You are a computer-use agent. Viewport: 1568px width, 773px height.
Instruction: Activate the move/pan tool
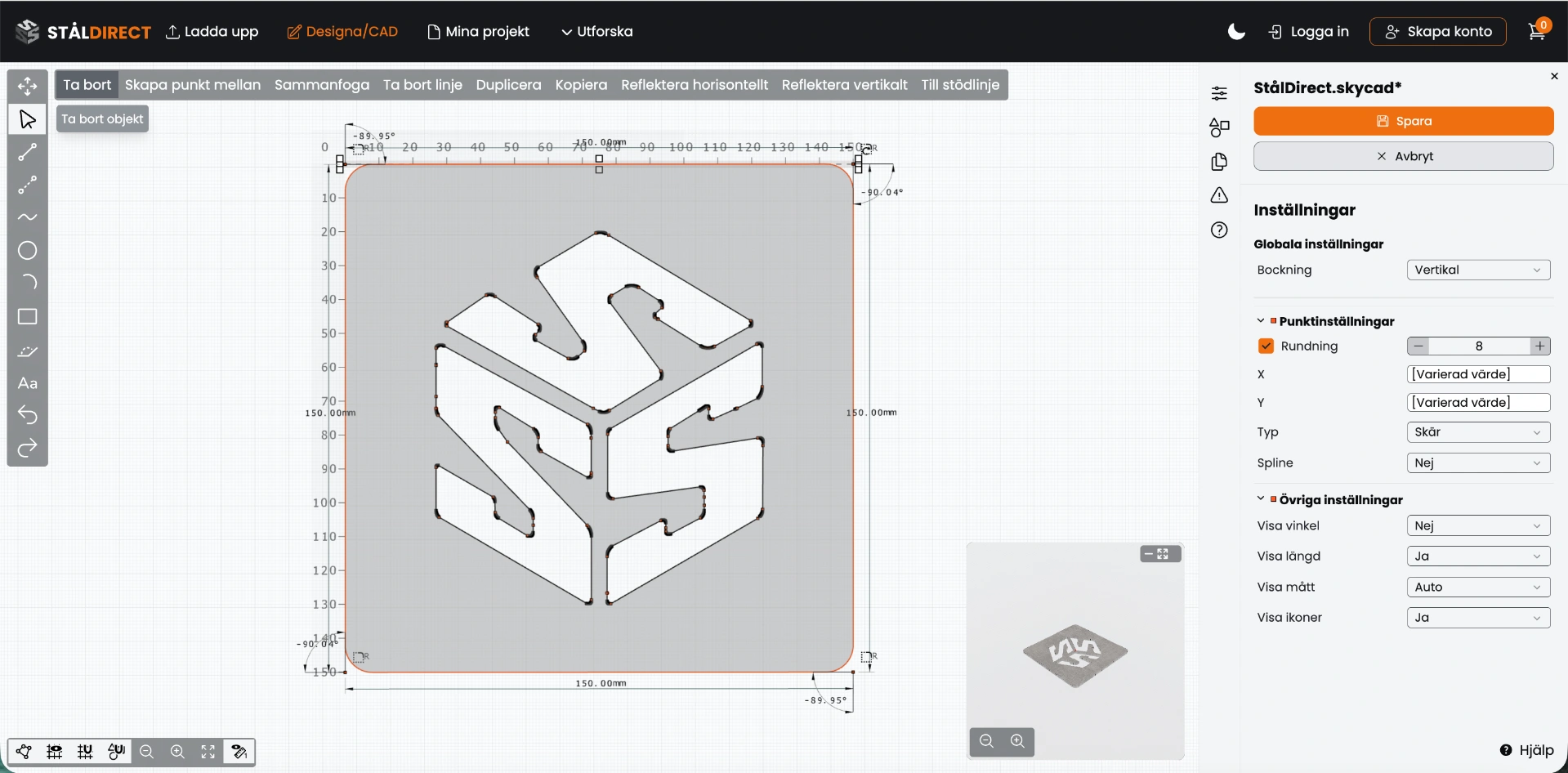(27, 86)
